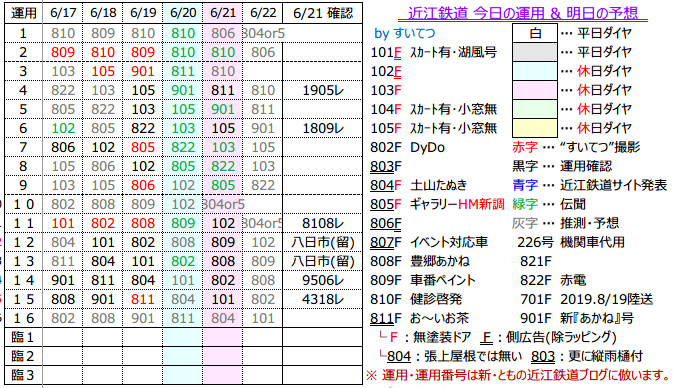
Task: Click legend entry 101F スカート有・湖風号
Action: tap(433, 52)
